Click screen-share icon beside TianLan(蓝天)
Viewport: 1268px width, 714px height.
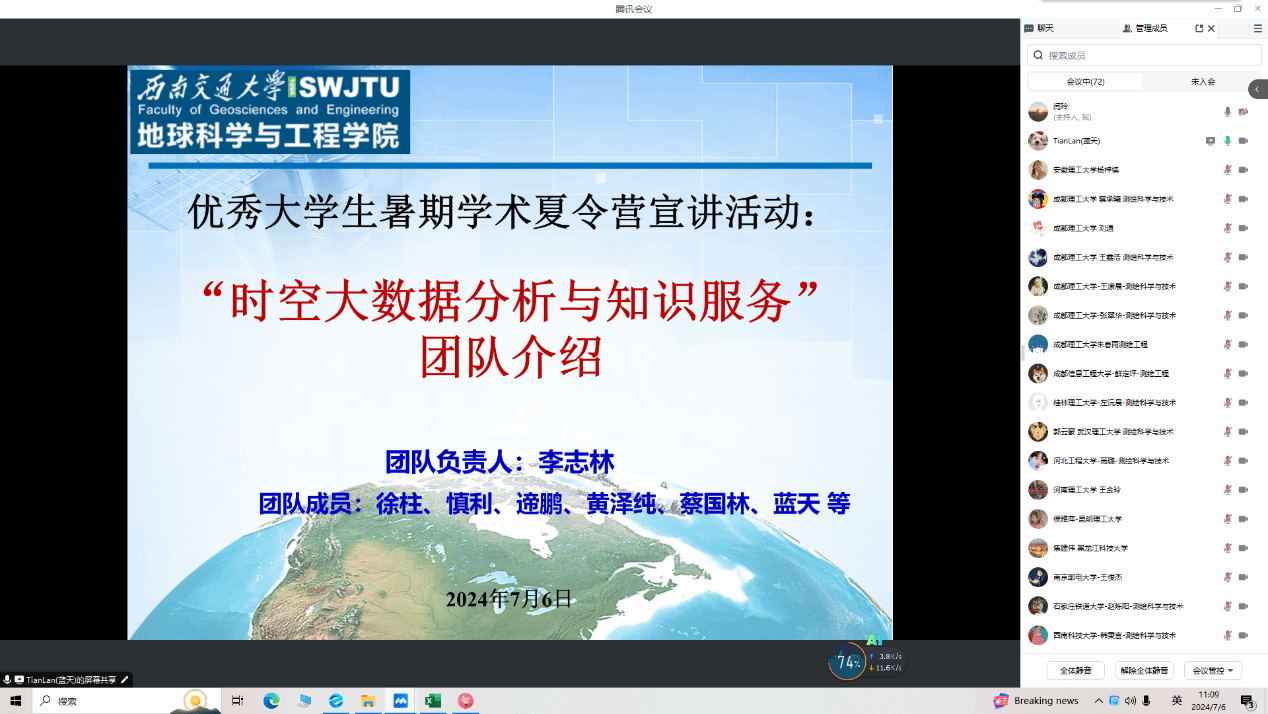[x=1210, y=141]
